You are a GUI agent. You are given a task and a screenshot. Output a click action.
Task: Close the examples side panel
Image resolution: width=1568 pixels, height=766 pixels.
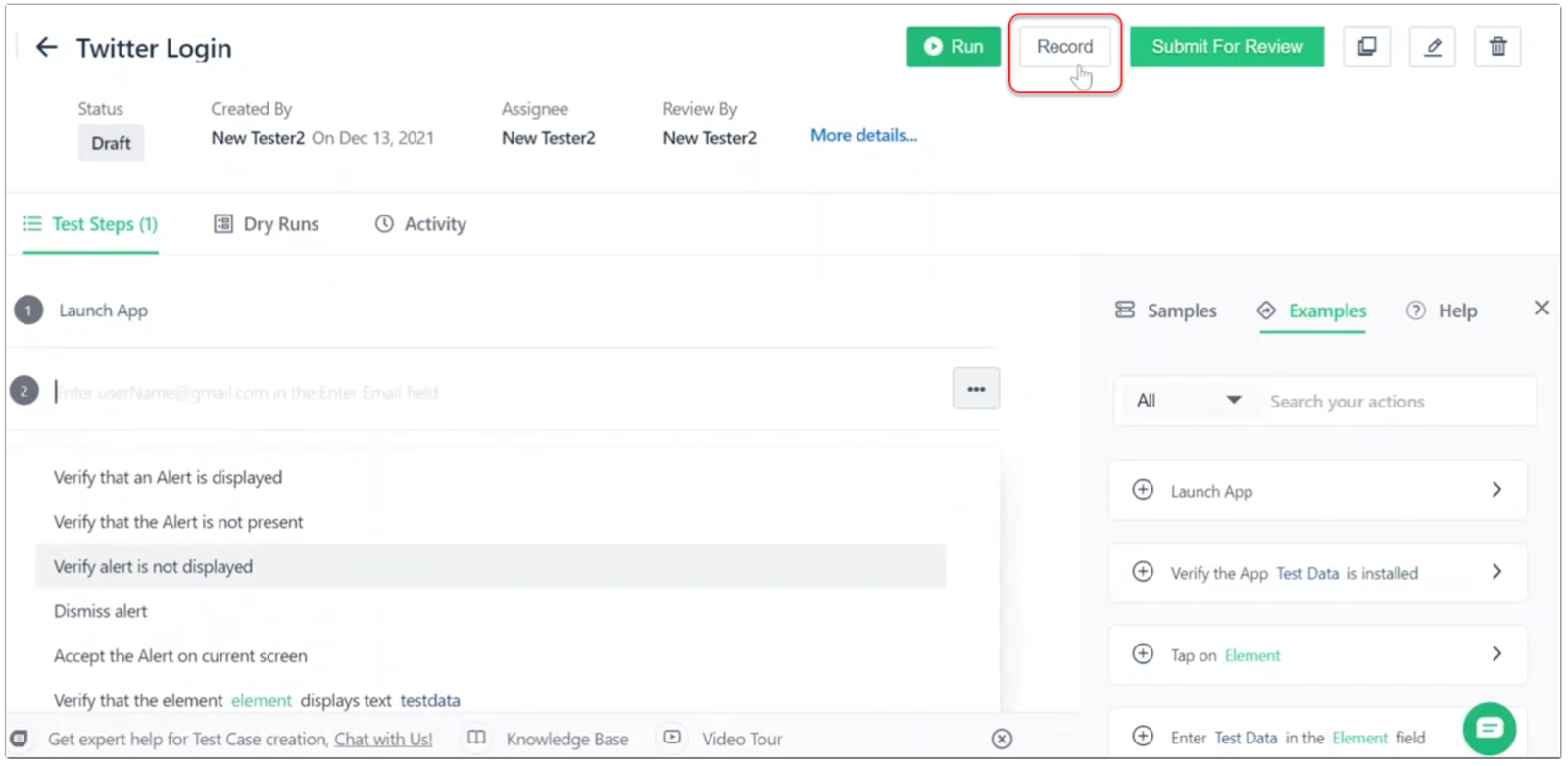coord(1542,309)
